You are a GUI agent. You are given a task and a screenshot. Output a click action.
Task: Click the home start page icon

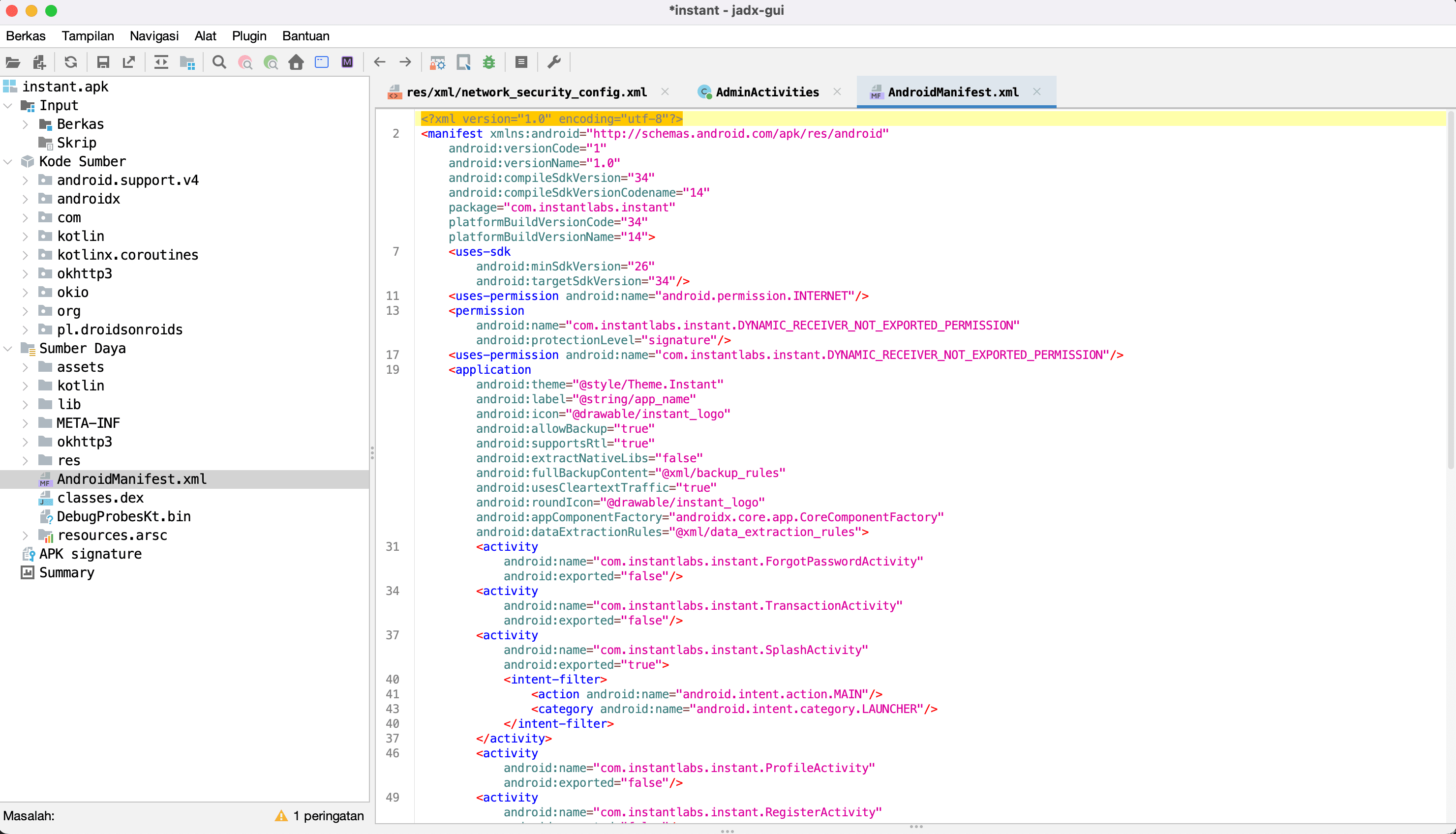click(296, 62)
